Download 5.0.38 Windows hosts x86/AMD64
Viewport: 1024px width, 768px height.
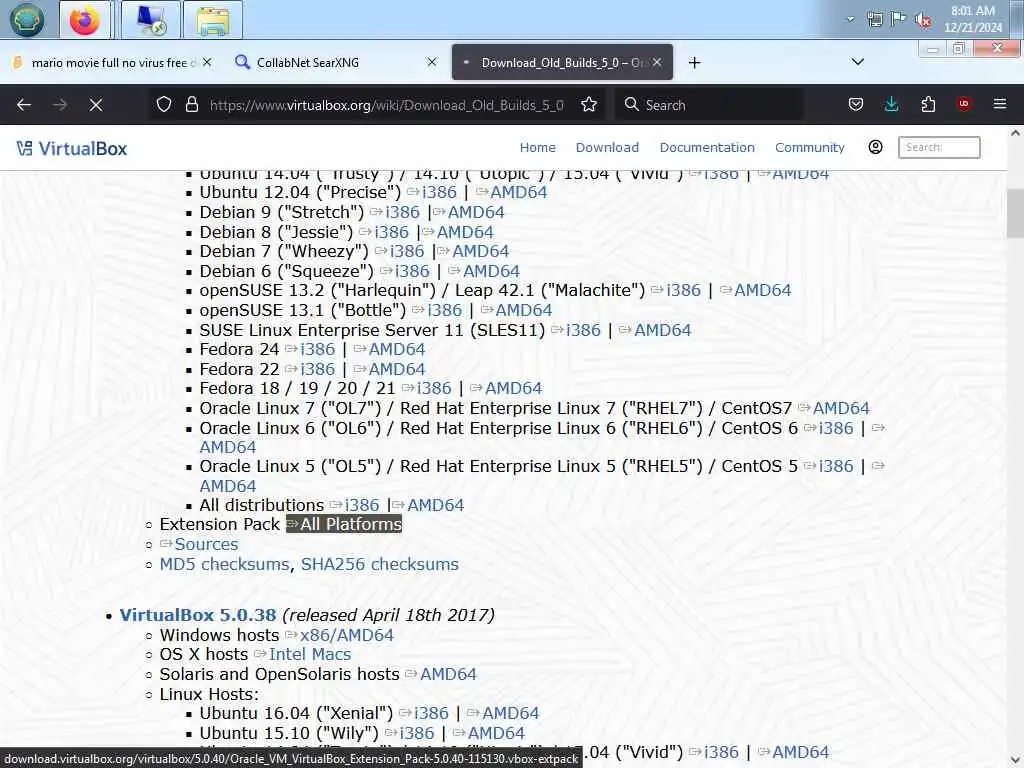coord(347,635)
